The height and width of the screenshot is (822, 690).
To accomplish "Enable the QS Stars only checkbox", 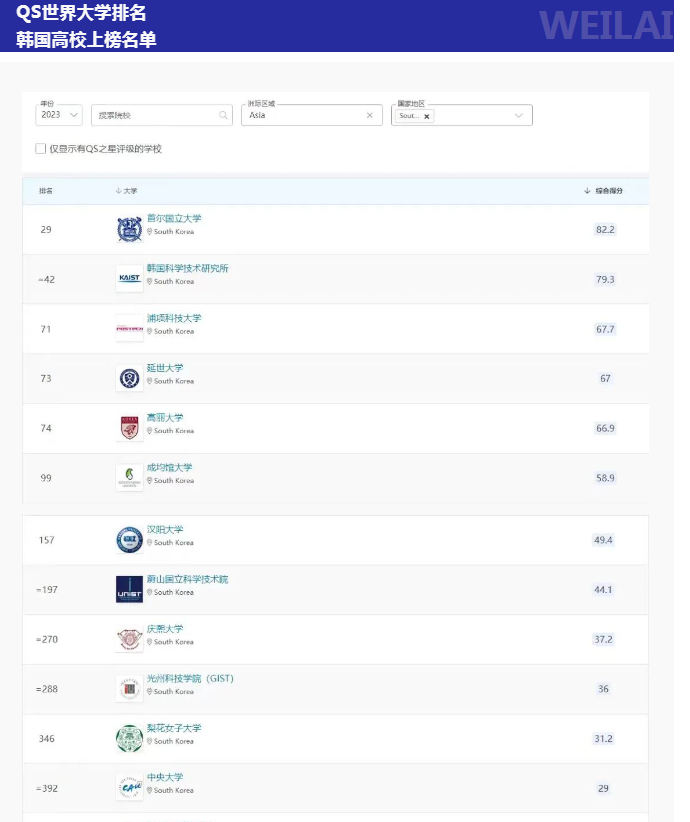I will point(40,149).
